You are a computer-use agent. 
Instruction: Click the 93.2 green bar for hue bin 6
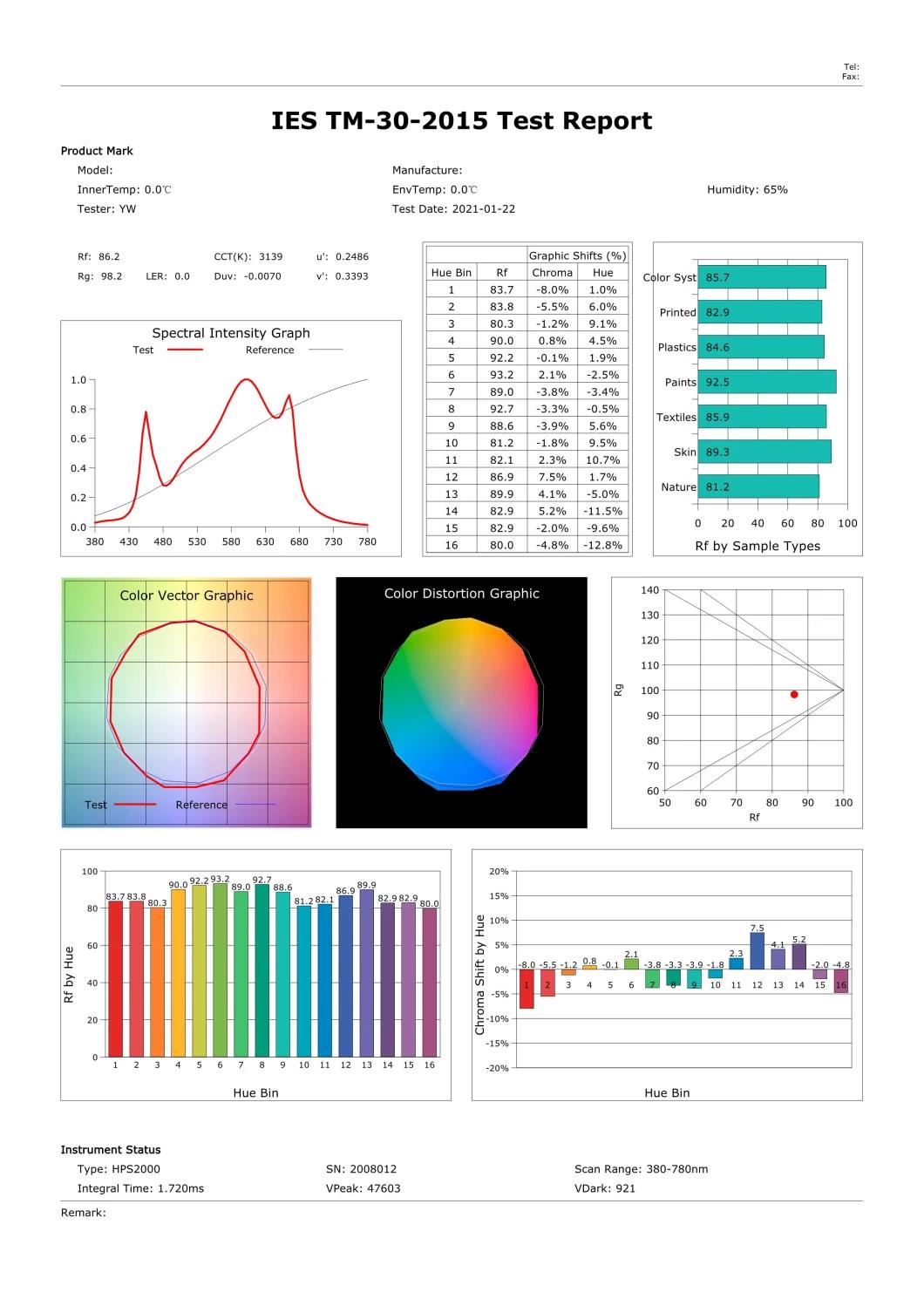coord(220,970)
